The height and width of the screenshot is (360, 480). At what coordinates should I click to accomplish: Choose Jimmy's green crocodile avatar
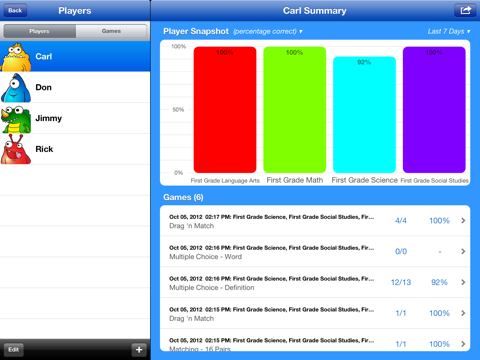[x=16, y=119]
